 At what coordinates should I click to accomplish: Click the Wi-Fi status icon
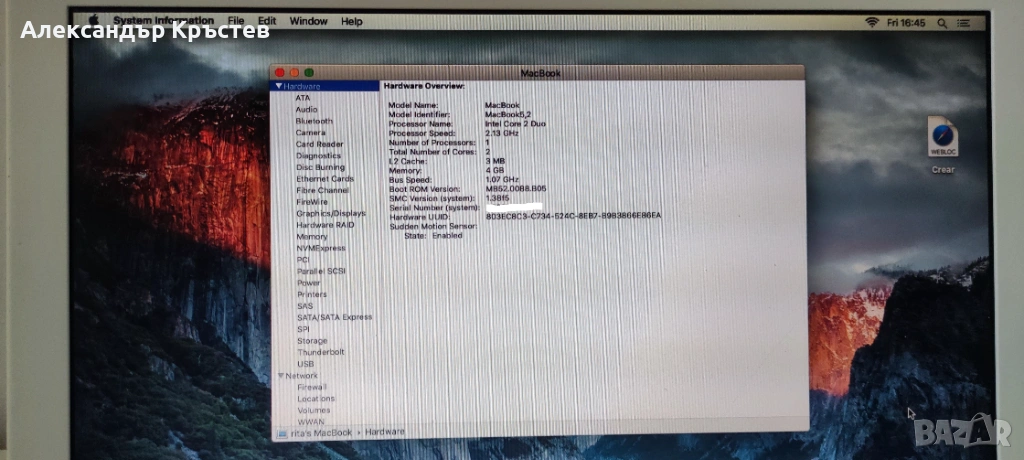(x=872, y=22)
